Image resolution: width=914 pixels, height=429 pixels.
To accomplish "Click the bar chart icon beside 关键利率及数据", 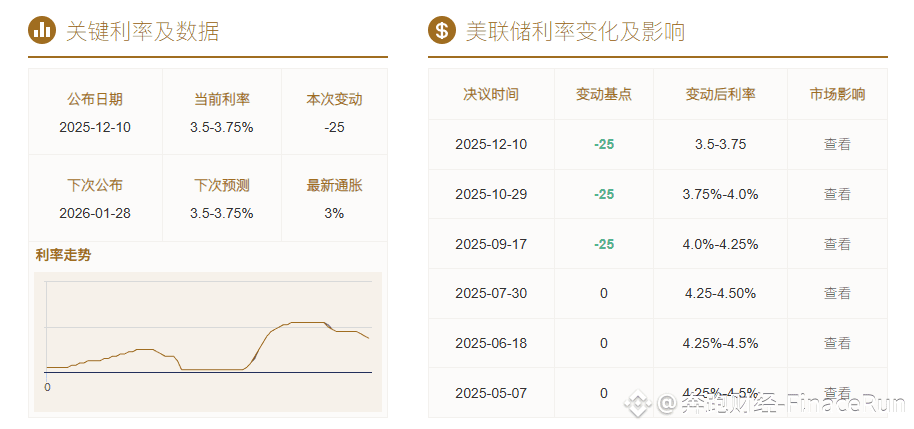I will click(x=42, y=31).
